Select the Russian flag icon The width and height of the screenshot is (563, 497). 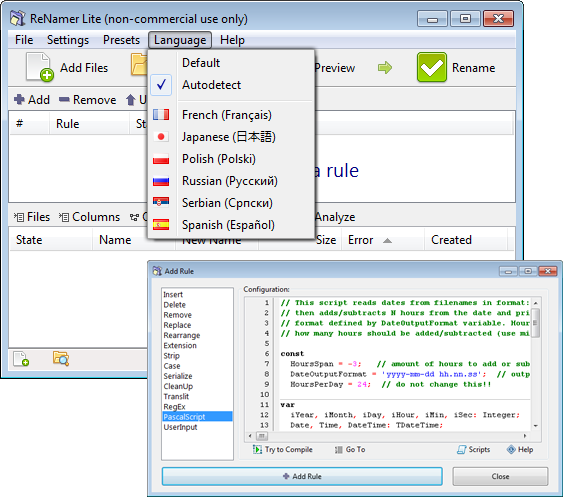(161, 181)
